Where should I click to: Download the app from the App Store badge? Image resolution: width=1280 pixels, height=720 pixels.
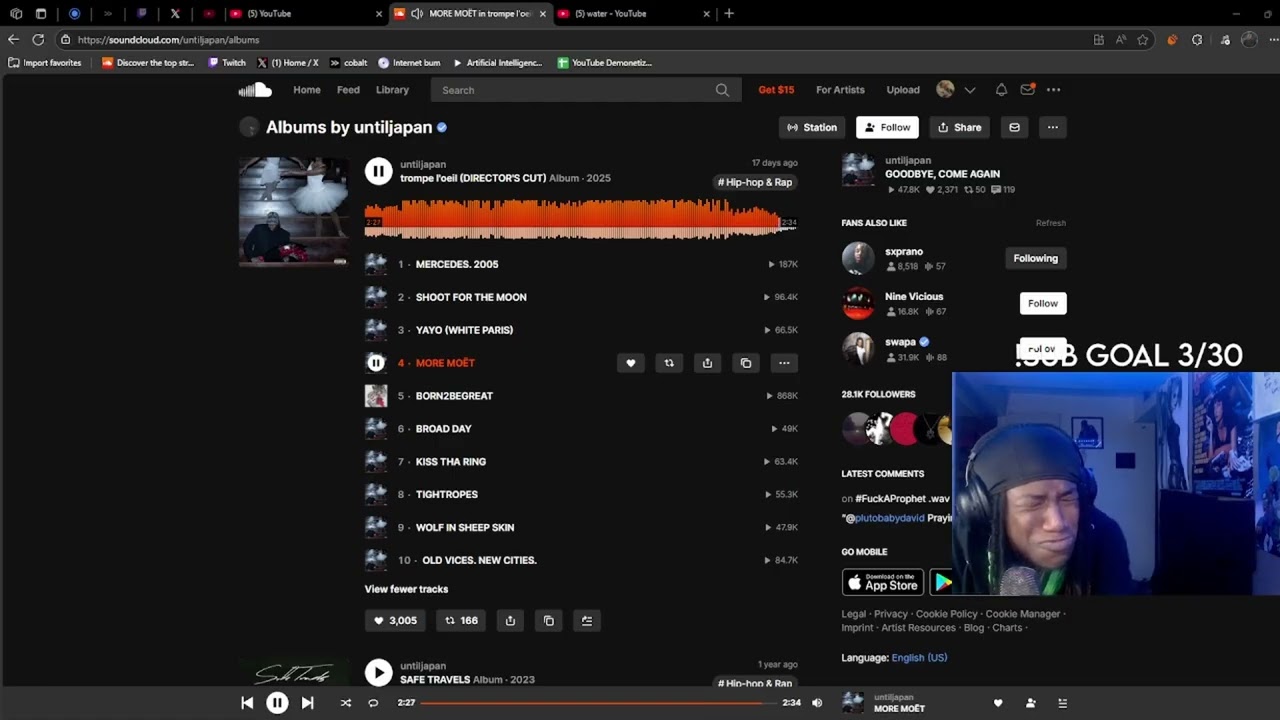tap(883, 582)
